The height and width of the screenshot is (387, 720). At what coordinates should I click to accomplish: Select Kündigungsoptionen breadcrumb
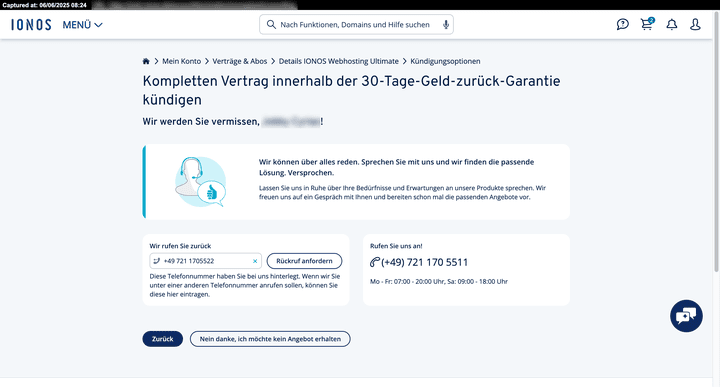pos(445,61)
